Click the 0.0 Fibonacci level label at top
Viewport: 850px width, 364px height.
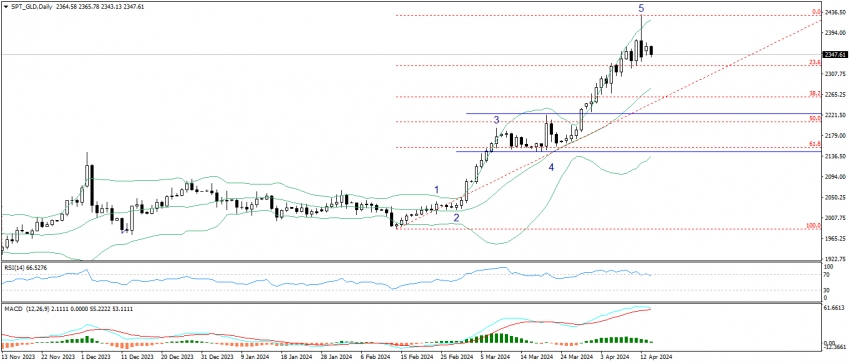click(815, 11)
